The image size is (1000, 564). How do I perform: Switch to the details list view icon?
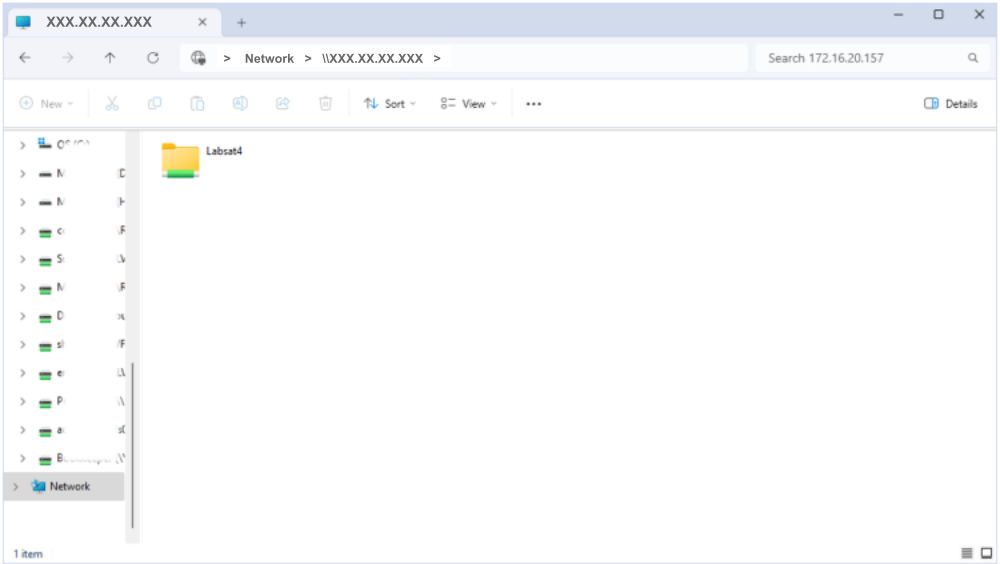click(x=967, y=553)
